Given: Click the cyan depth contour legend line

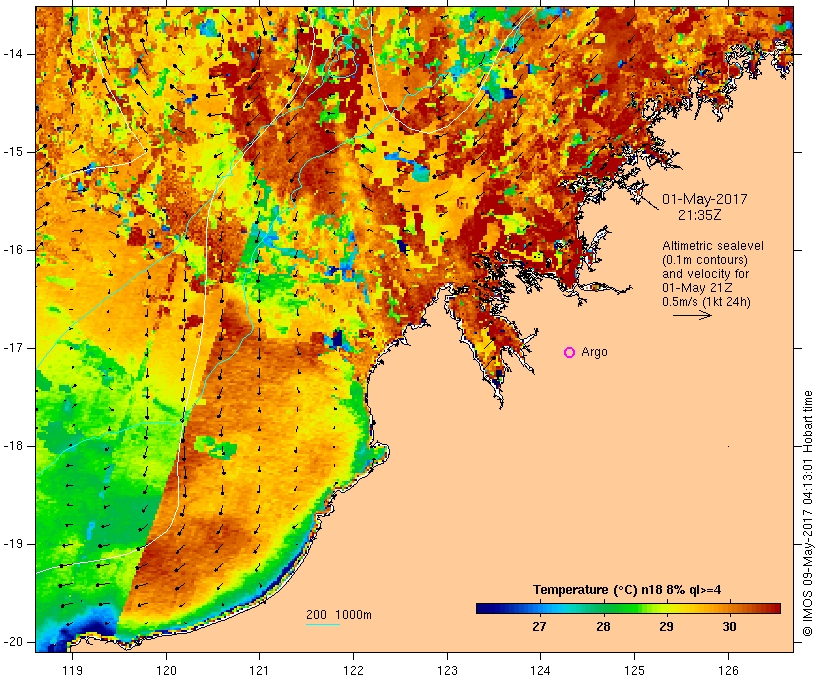Looking at the screenshot, I should point(323,624).
